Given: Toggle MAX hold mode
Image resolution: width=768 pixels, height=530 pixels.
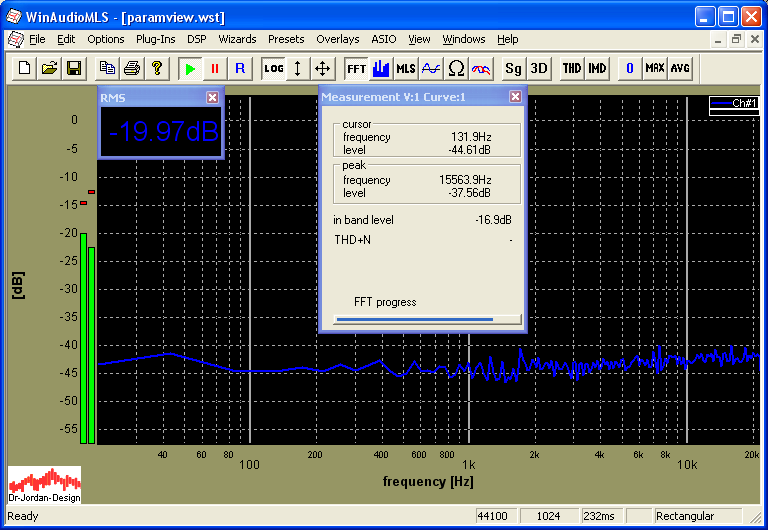Looking at the screenshot, I should [x=654, y=68].
